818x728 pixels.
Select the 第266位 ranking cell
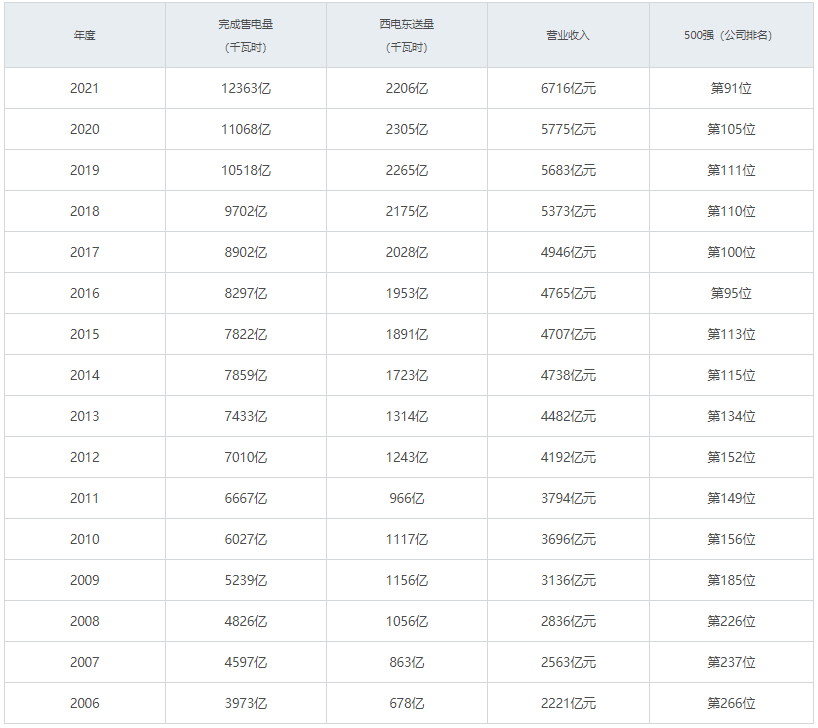click(x=731, y=702)
